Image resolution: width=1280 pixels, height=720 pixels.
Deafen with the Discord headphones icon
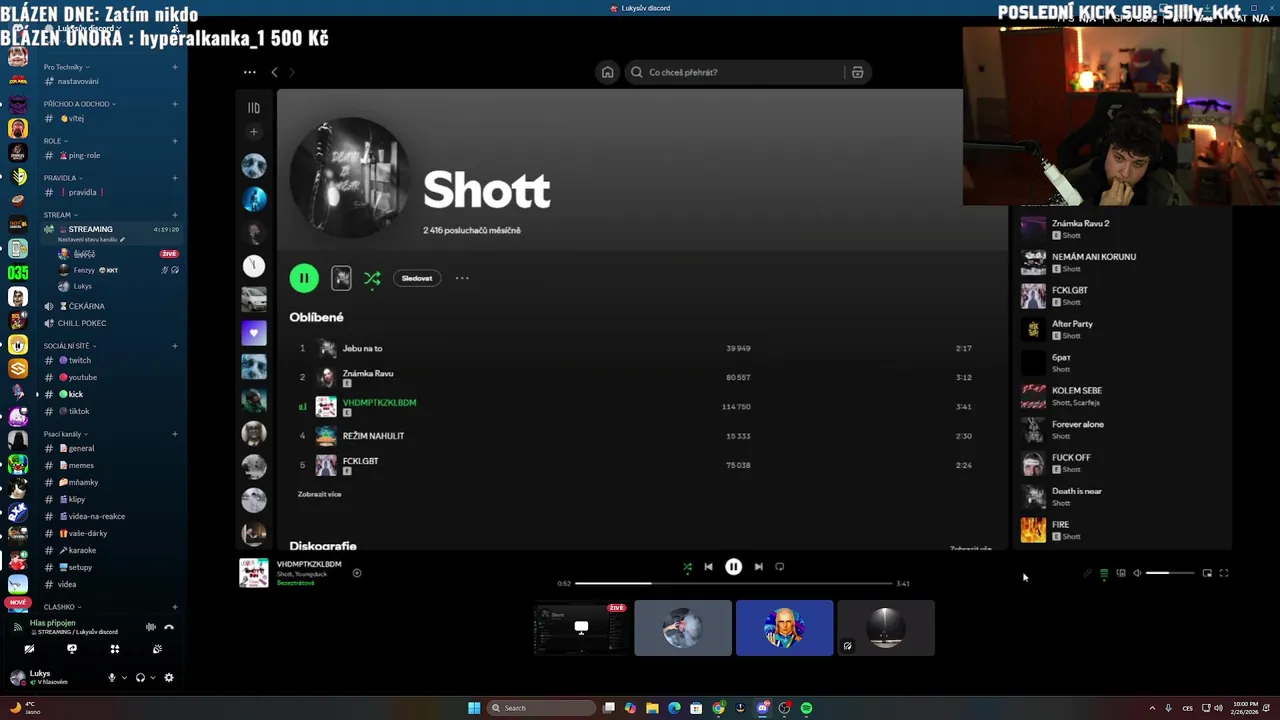click(x=140, y=678)
